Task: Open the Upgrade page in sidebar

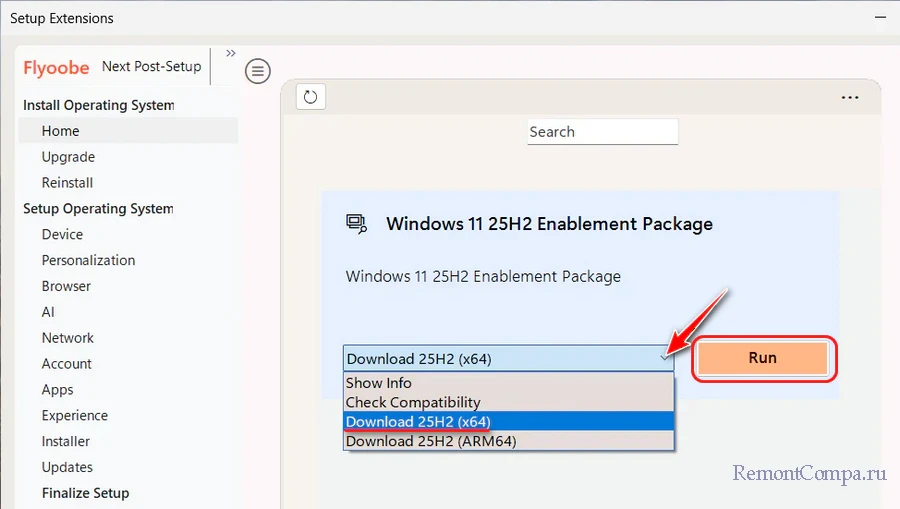Action: point(68,157)
